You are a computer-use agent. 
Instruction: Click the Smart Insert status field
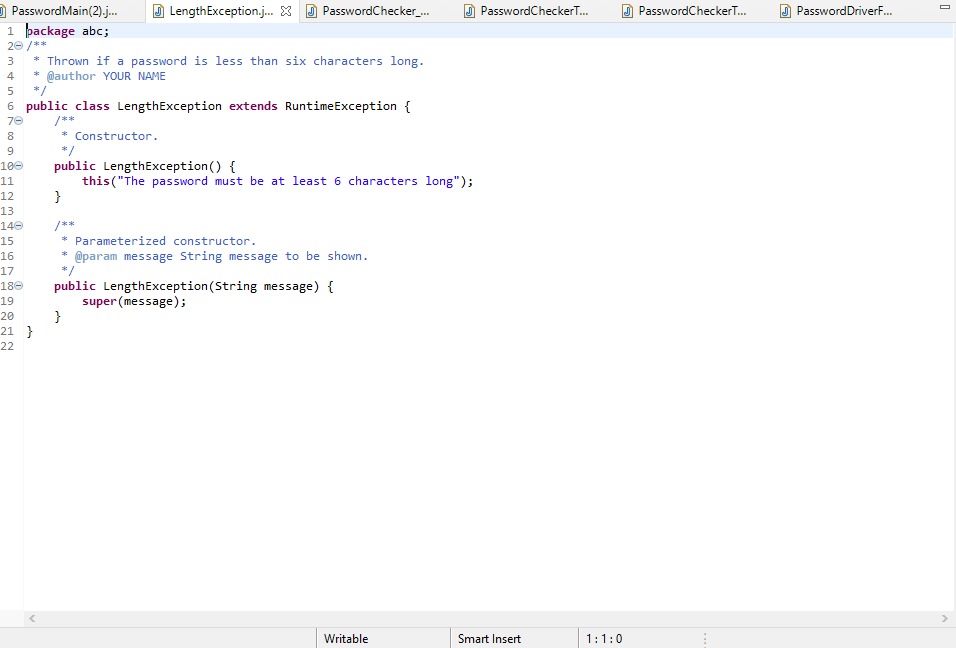514,638
